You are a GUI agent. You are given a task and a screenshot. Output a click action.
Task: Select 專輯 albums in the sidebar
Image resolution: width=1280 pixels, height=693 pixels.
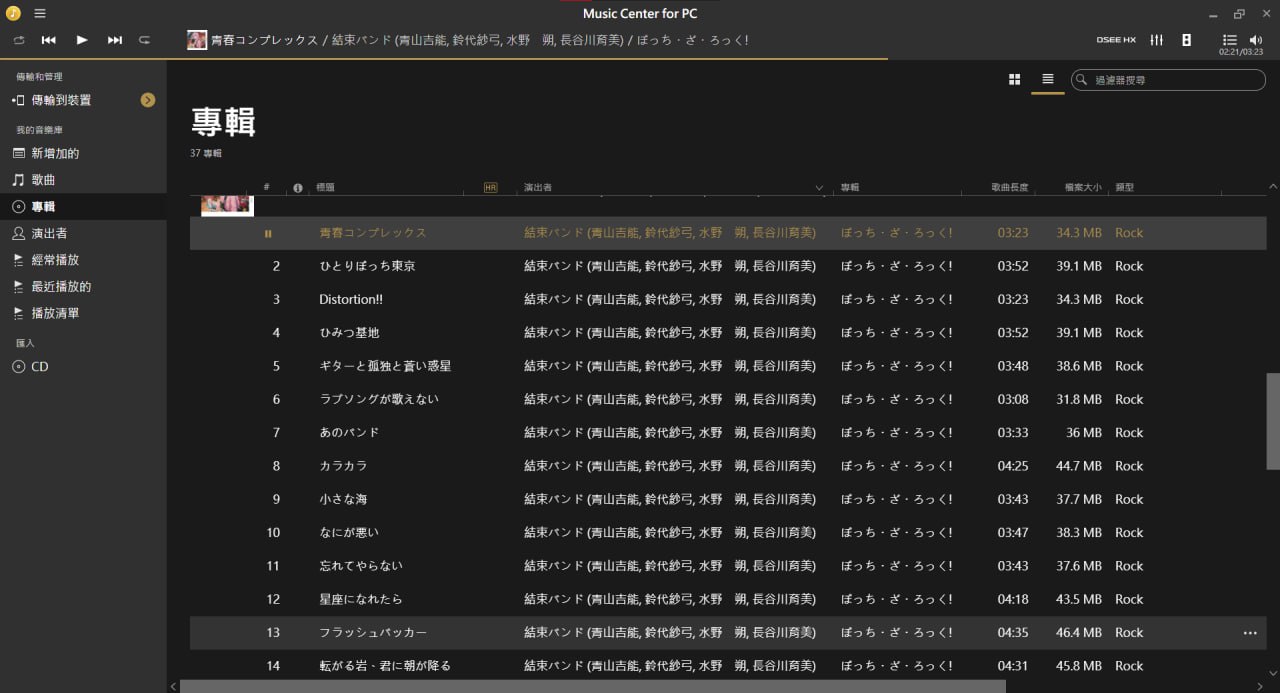click(x=83, y=206)
